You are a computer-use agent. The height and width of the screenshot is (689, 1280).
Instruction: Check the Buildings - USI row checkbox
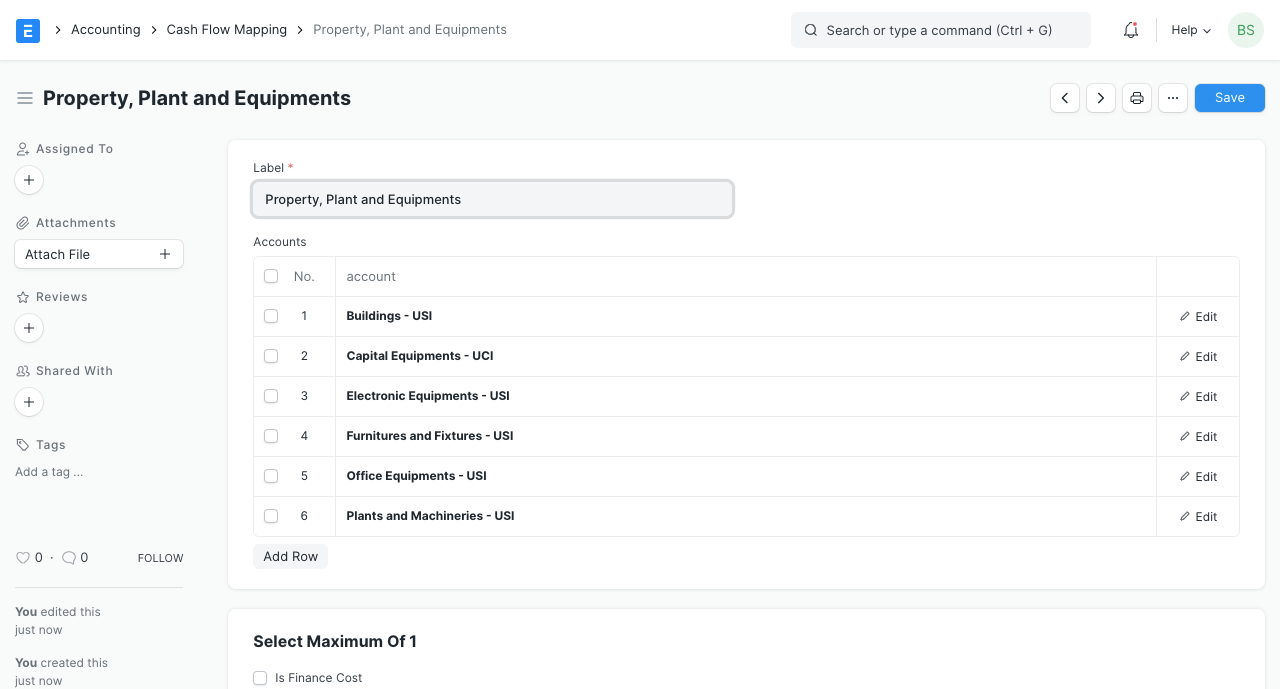click(x=271, y=316)
